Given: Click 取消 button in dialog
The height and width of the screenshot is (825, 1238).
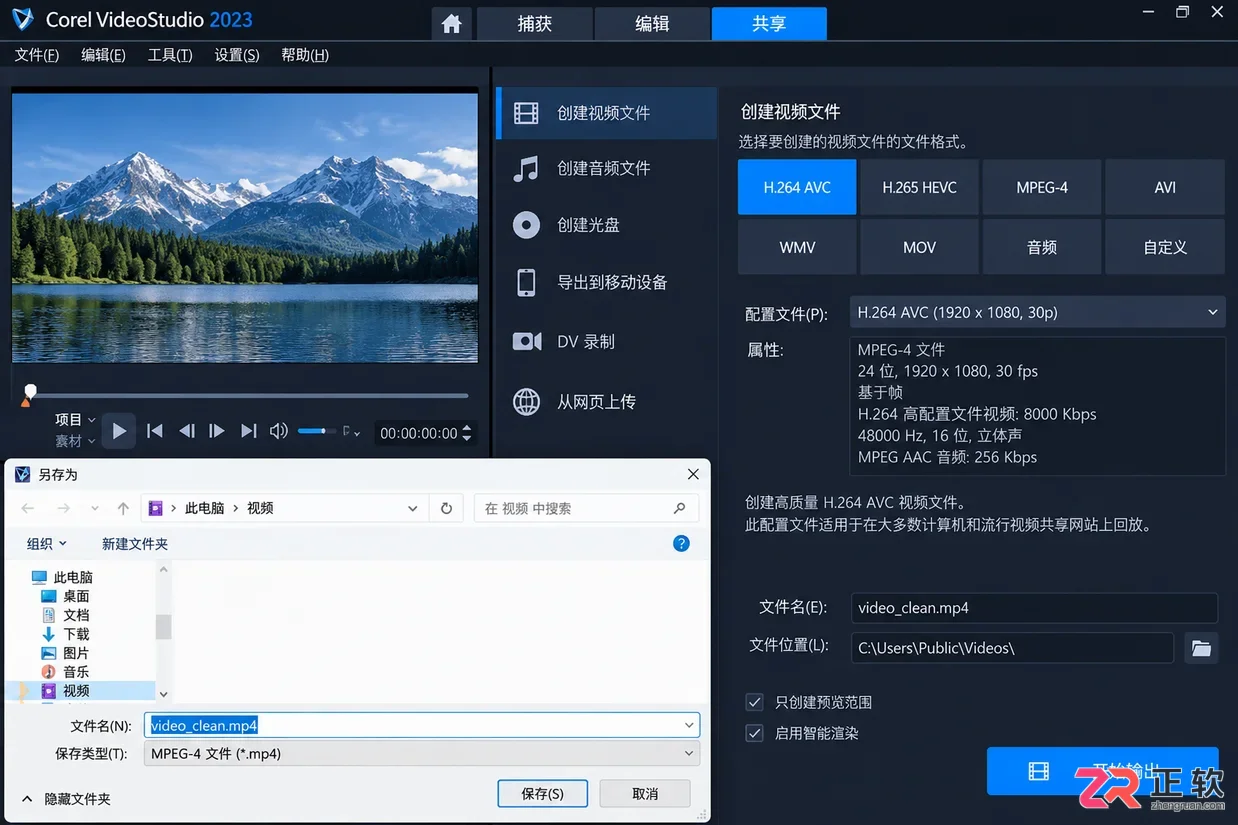Looking at the screenshot, I should [x=645, y=793].
